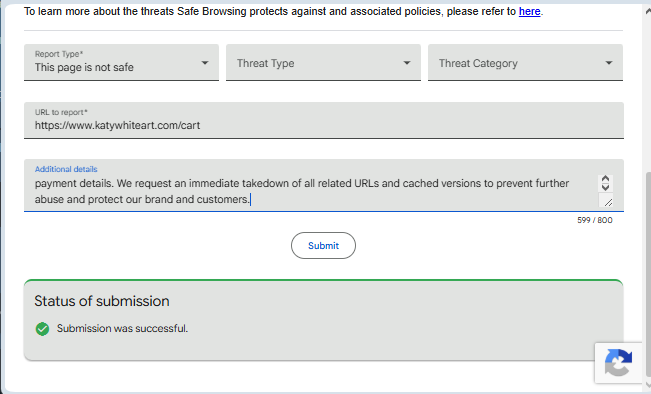Open the Report Type dropdown
Screen dimensions: 651x394
(x=121, y=62)
